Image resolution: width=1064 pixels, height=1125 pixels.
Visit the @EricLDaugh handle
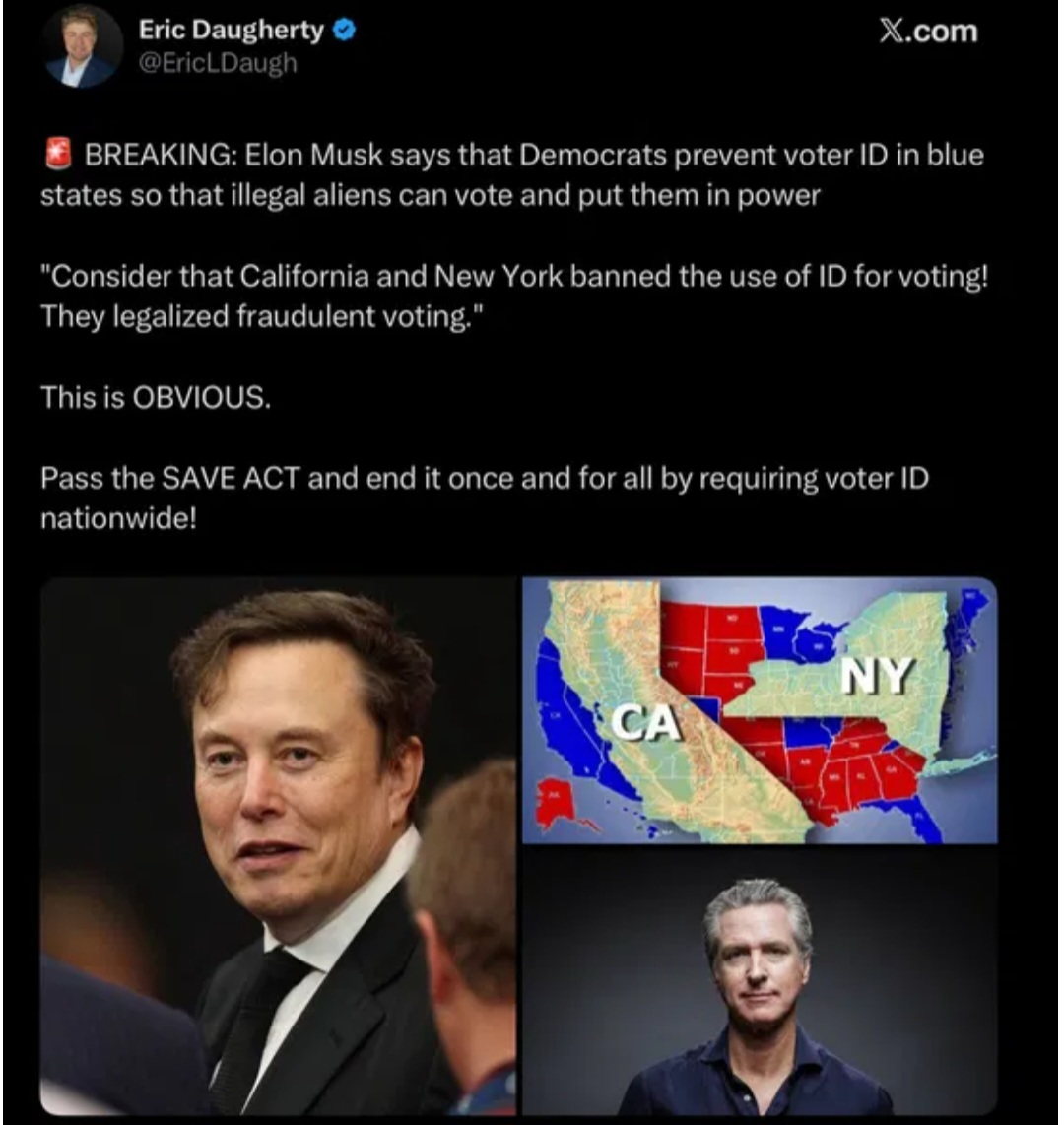click(x=217, y=63)
